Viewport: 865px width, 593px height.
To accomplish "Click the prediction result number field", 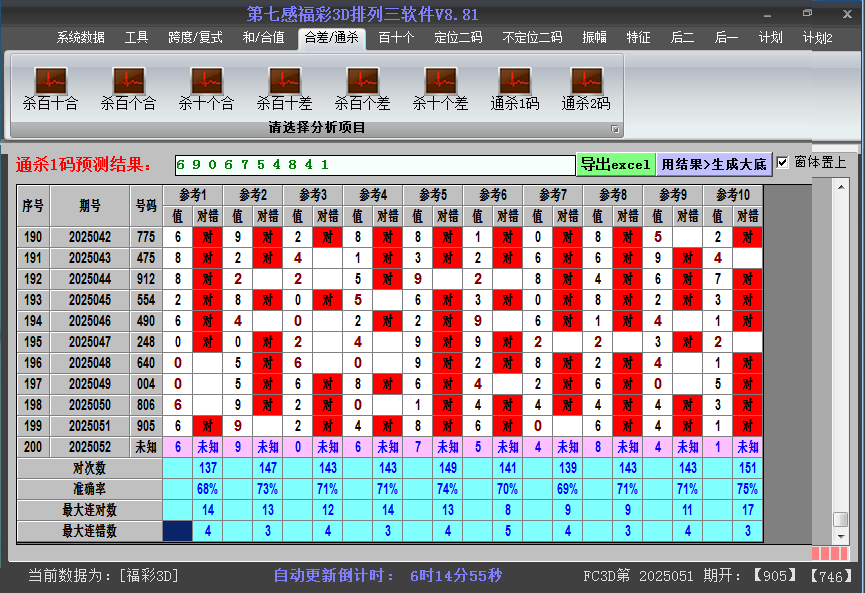I will (375, 165).
